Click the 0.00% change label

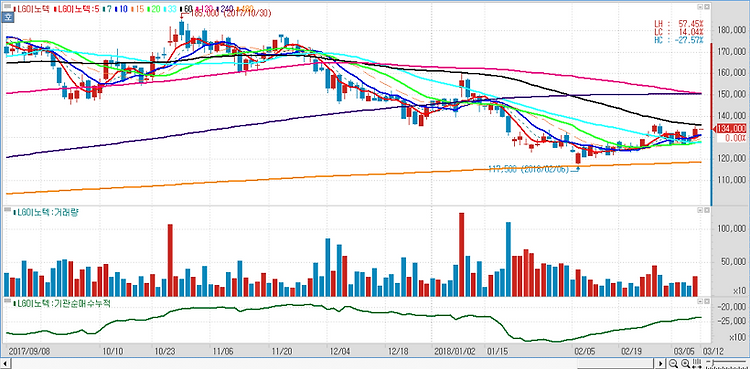point(736,138)
